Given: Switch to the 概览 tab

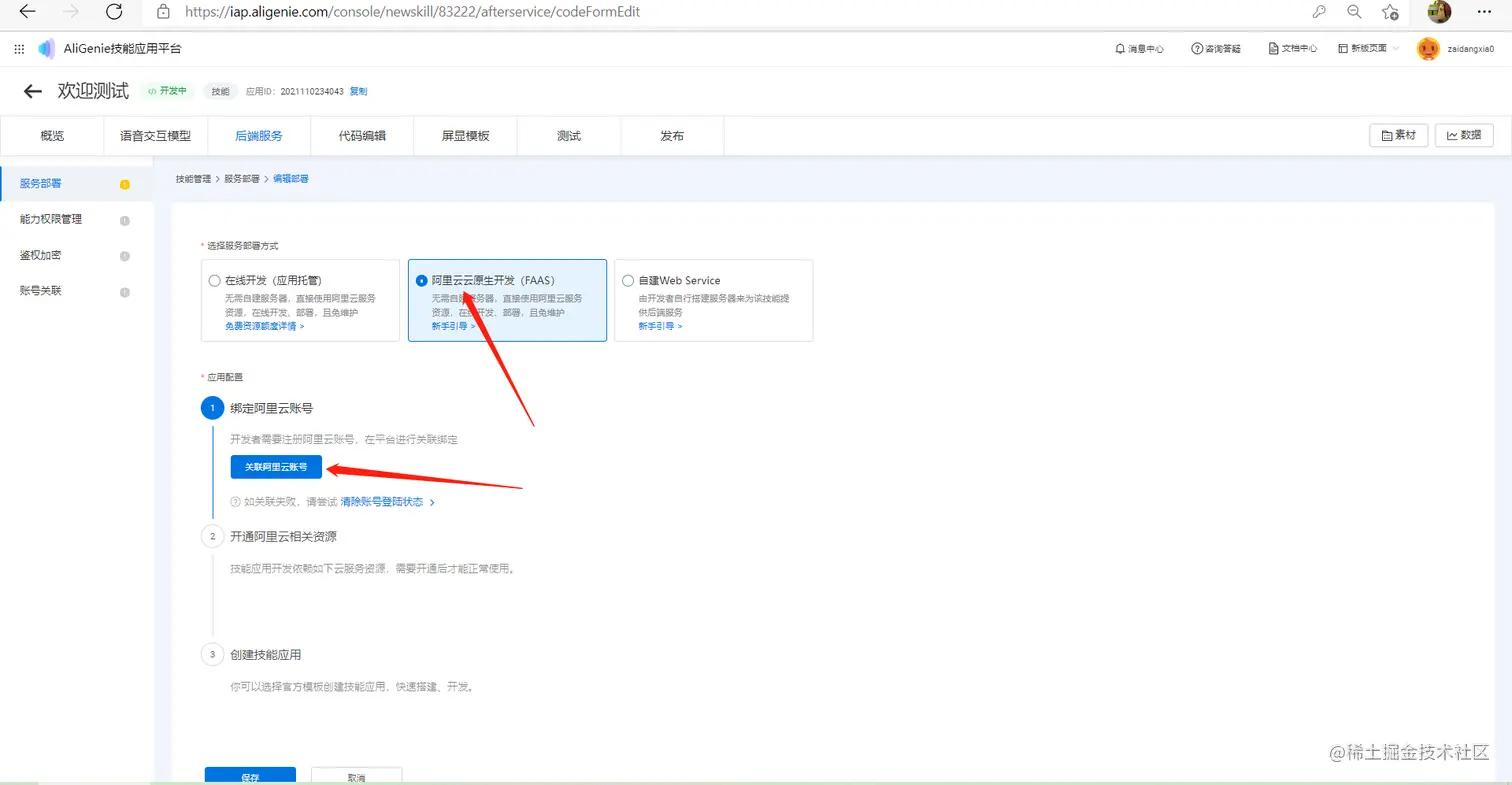Looking at the screenshot, I should point(52,136).
